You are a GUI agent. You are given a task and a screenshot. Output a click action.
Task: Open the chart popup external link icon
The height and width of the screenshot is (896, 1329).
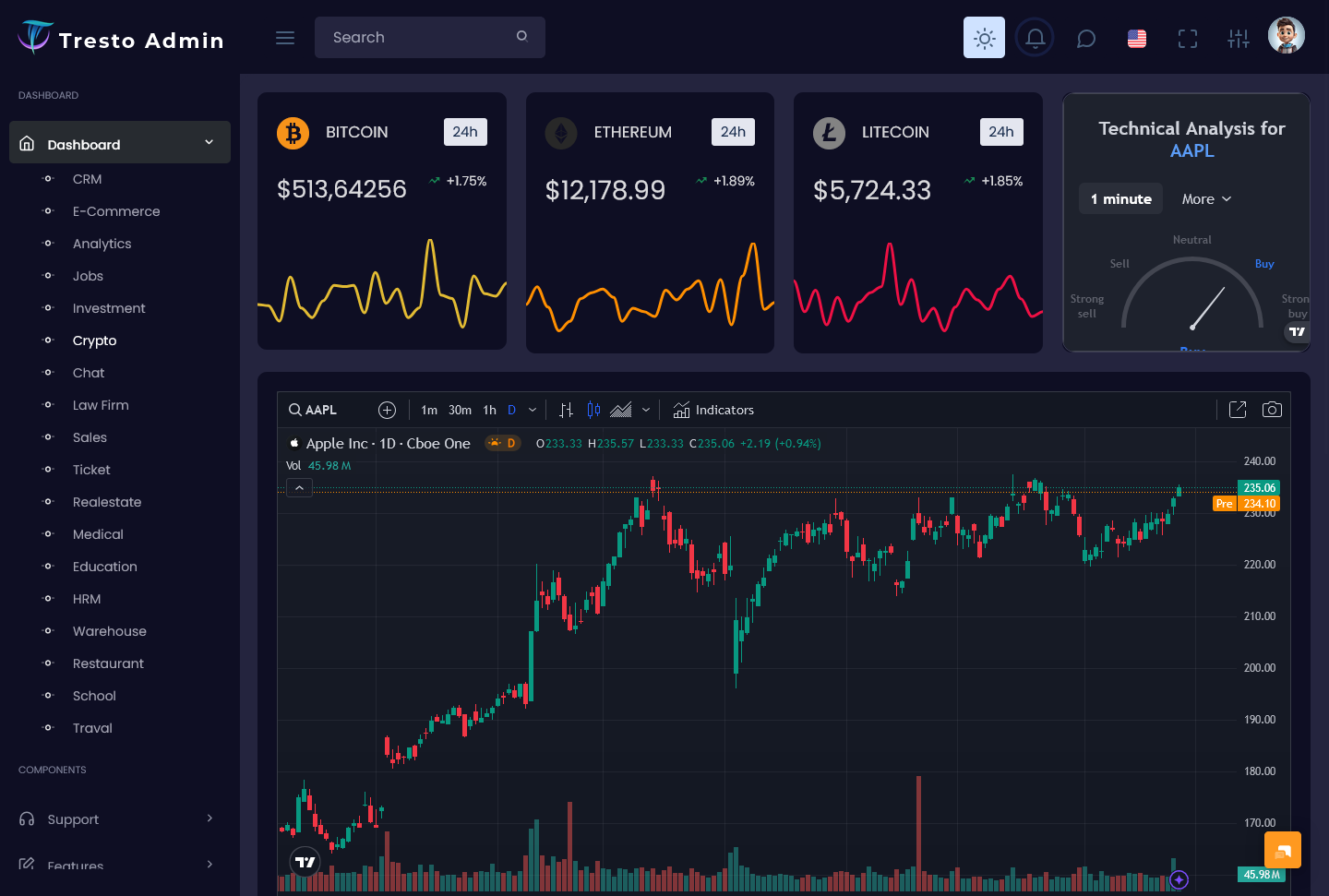pyautogui.click(x=1238, y=410)
